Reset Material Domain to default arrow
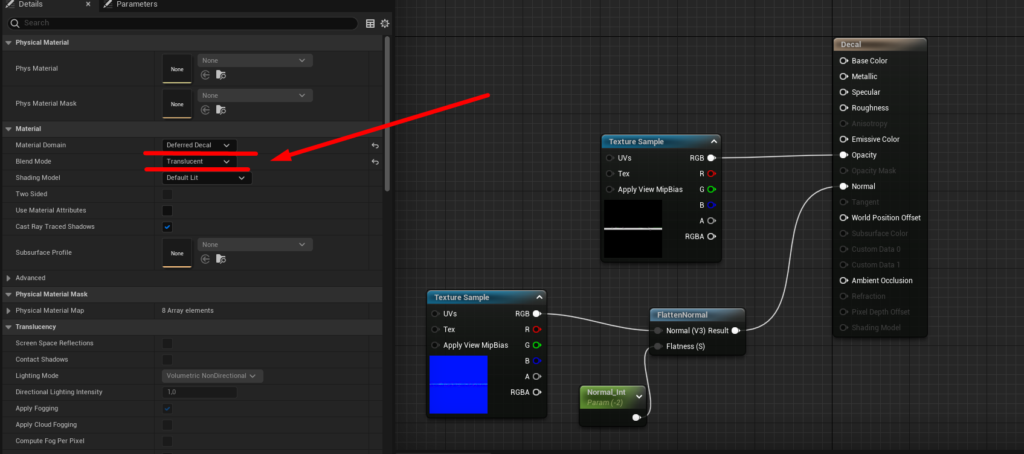 tap(375, 145)
